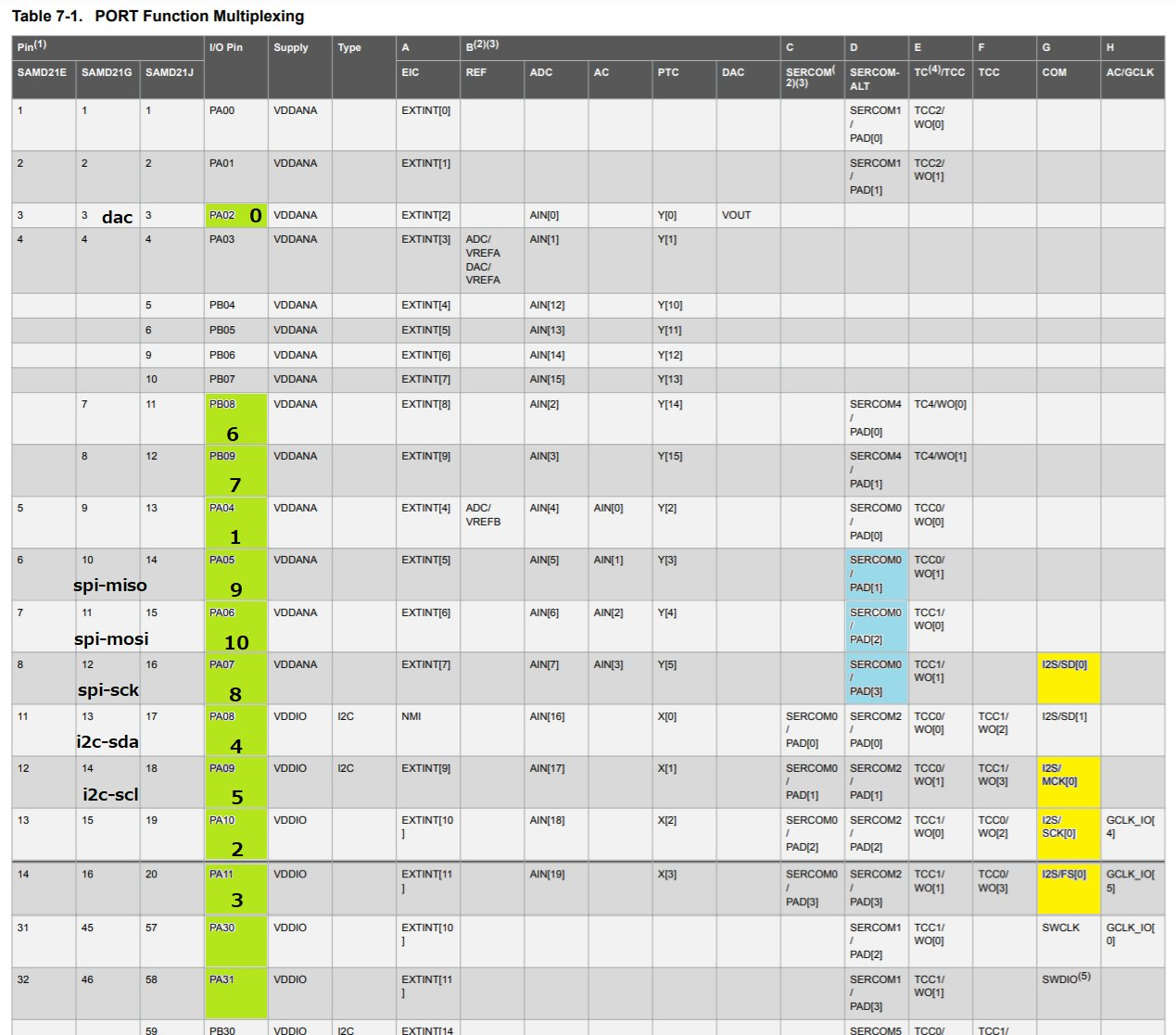
Task: Click the yellow I2S/SCK[0] cell
Action: tap(1069, 834)
